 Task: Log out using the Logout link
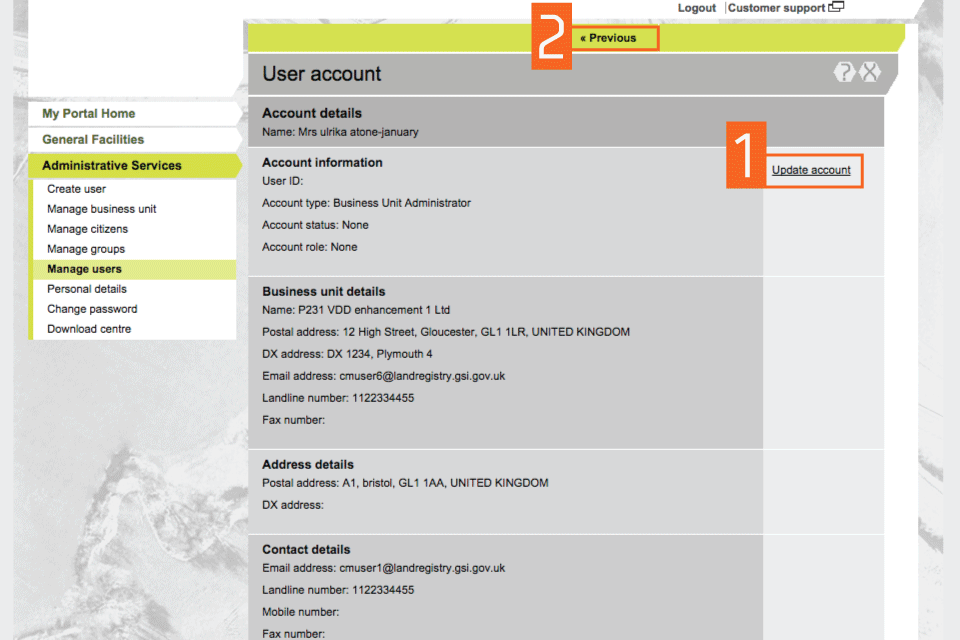tap(696, 8)
